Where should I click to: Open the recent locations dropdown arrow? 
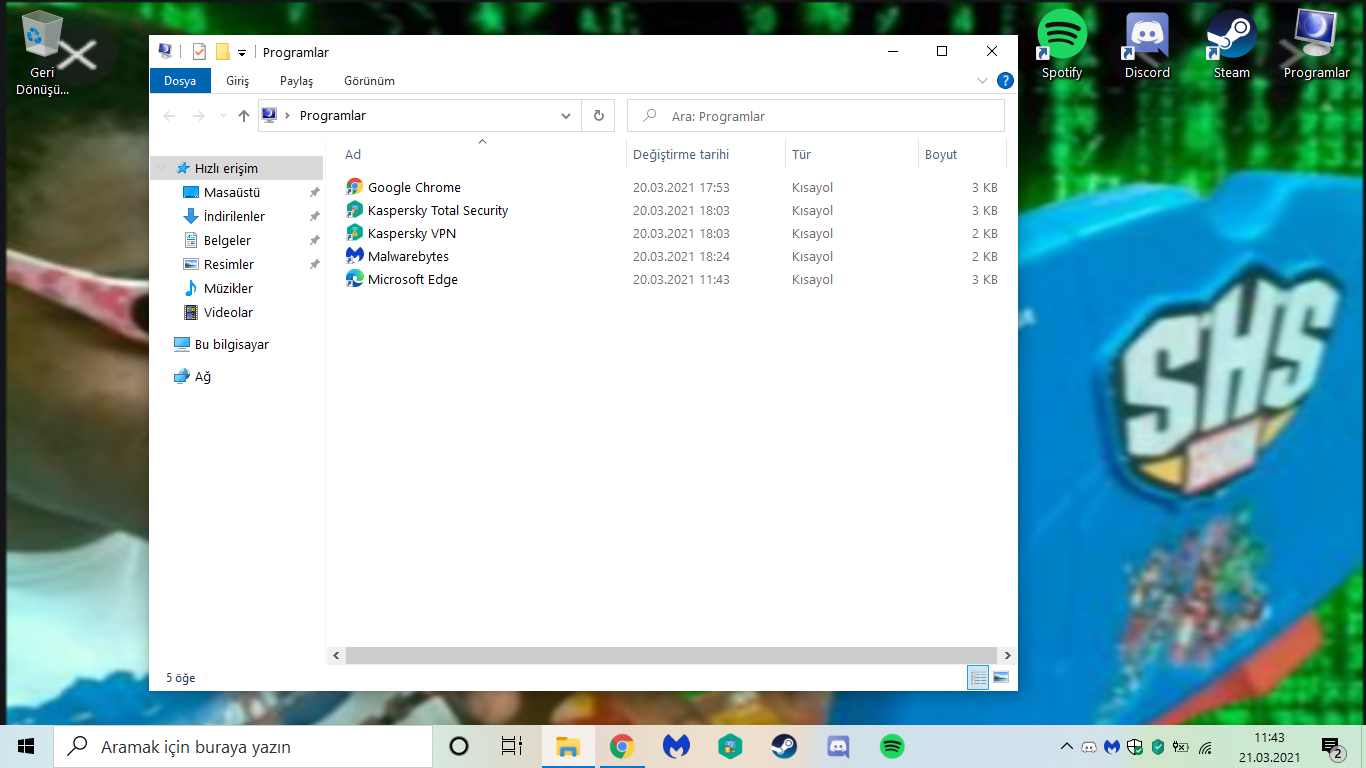[221, 116]
